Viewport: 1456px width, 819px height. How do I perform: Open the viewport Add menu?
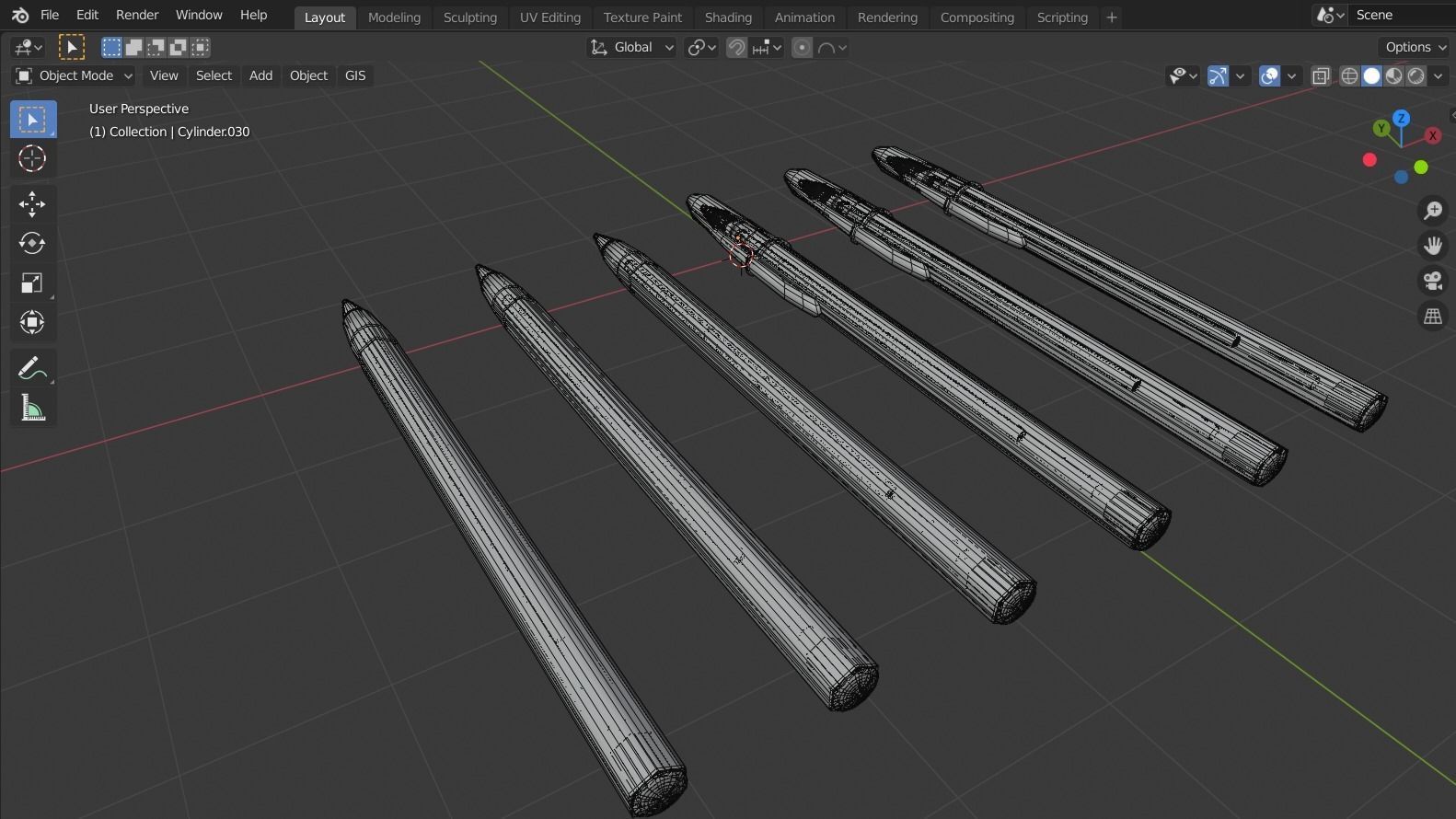(260, 75)
